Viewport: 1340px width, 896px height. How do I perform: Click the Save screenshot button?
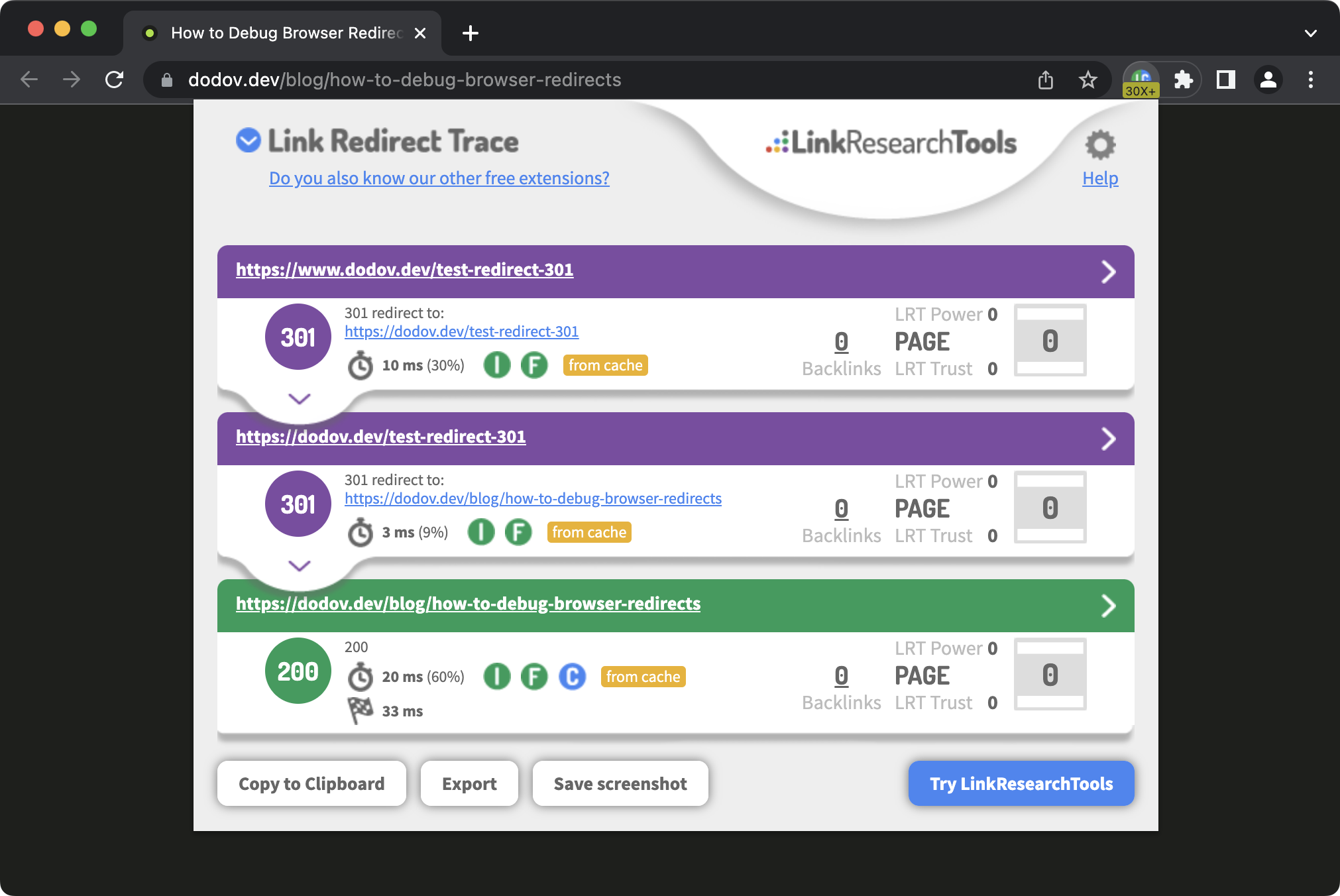[x=620, y=783]
